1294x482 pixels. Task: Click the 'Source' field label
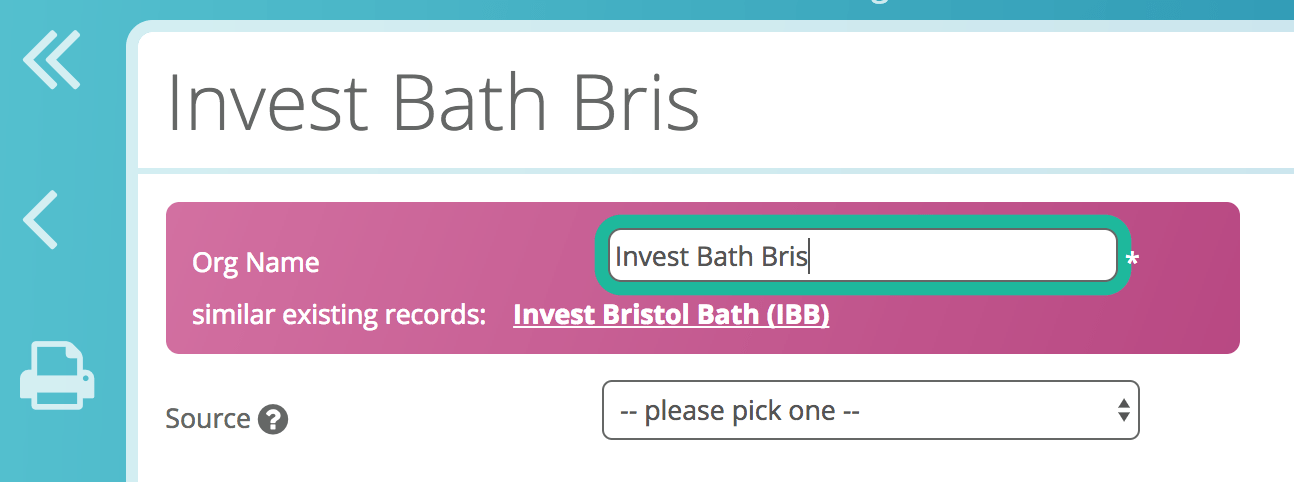click(208, 418)
